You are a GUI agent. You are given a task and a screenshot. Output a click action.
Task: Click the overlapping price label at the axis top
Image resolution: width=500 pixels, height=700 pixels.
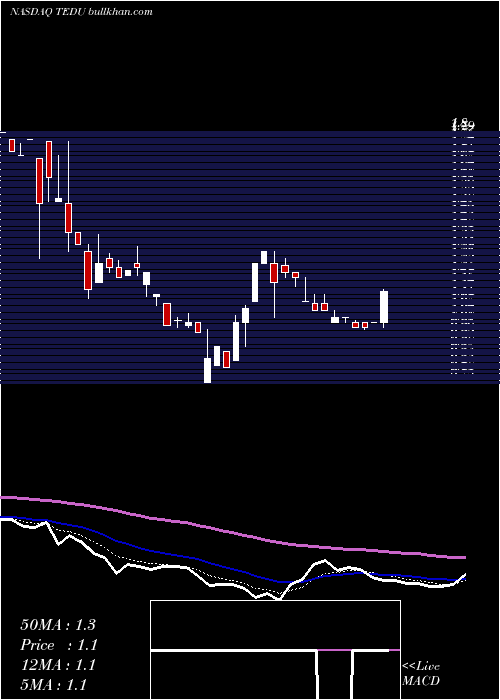(x=462, y=124)
